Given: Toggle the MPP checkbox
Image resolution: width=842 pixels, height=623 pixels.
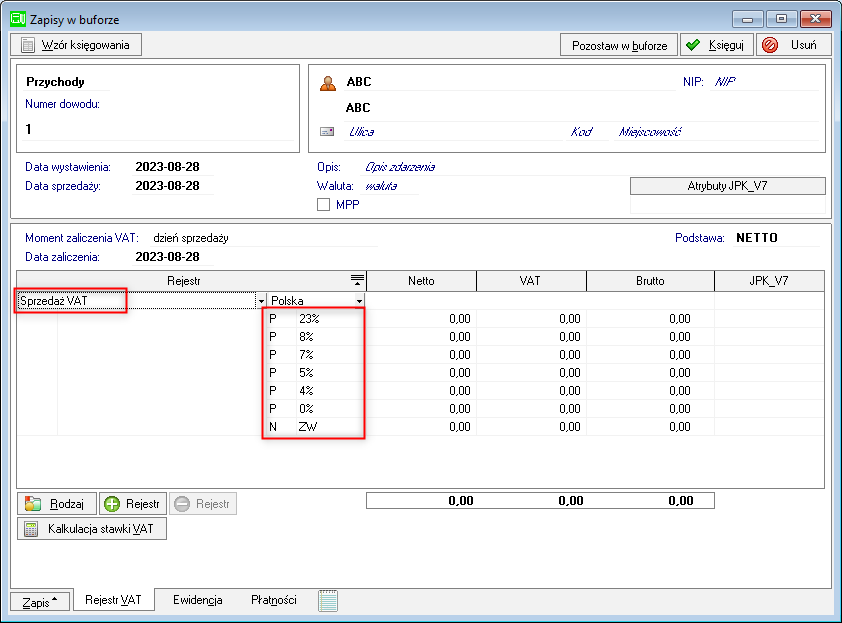Looking at the screenshot, I should [x=323, y=205].
